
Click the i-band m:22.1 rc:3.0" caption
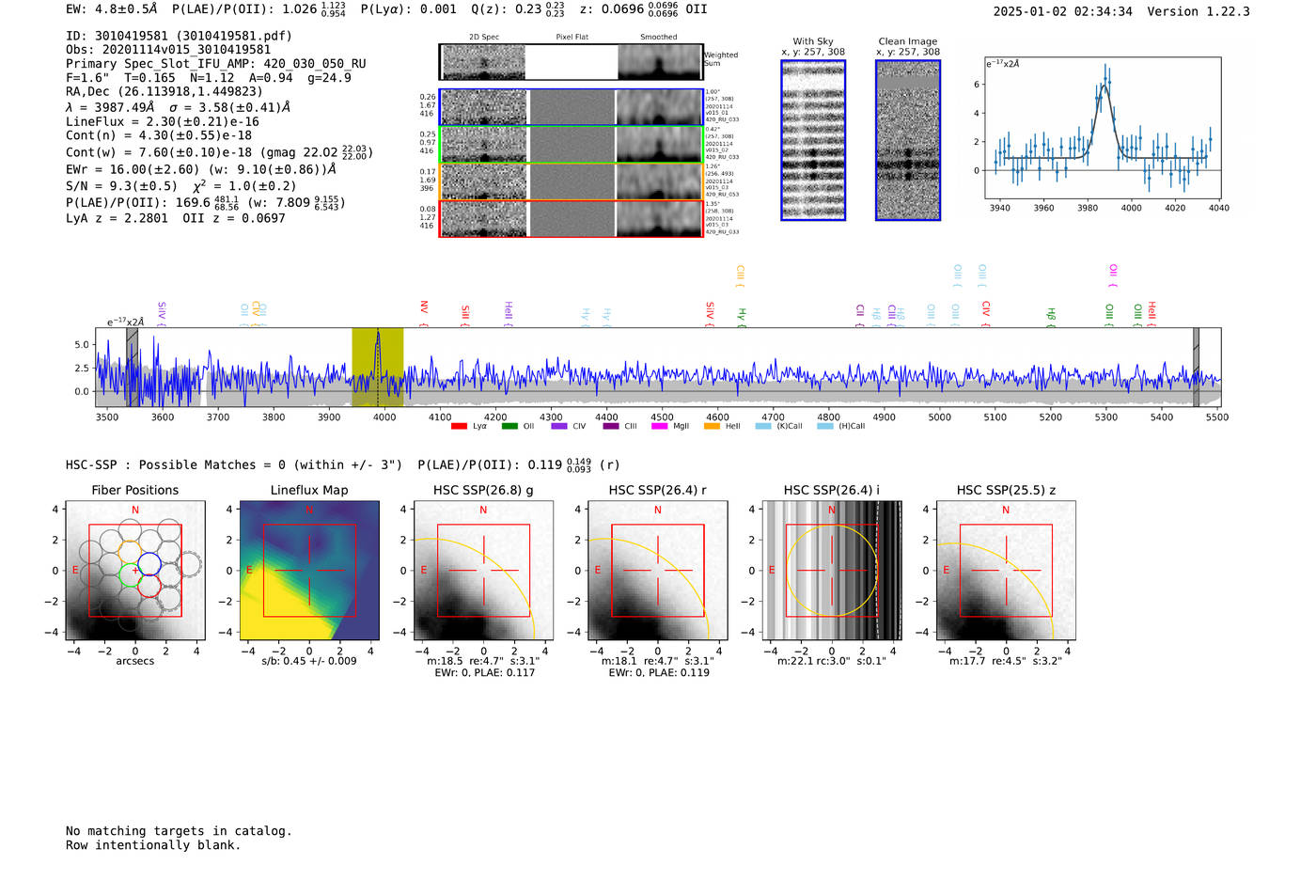click(832, 661)
